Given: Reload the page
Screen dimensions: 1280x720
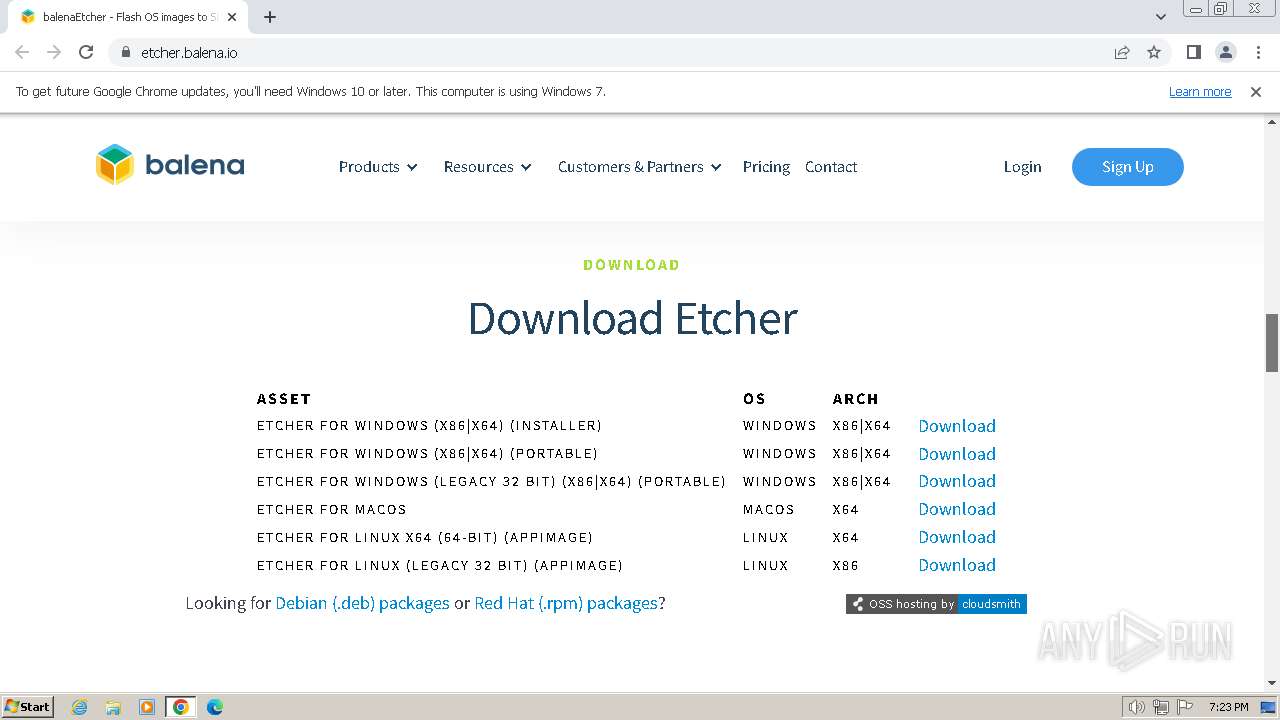Looking at the screenshot, I should [x=86, y=52].
